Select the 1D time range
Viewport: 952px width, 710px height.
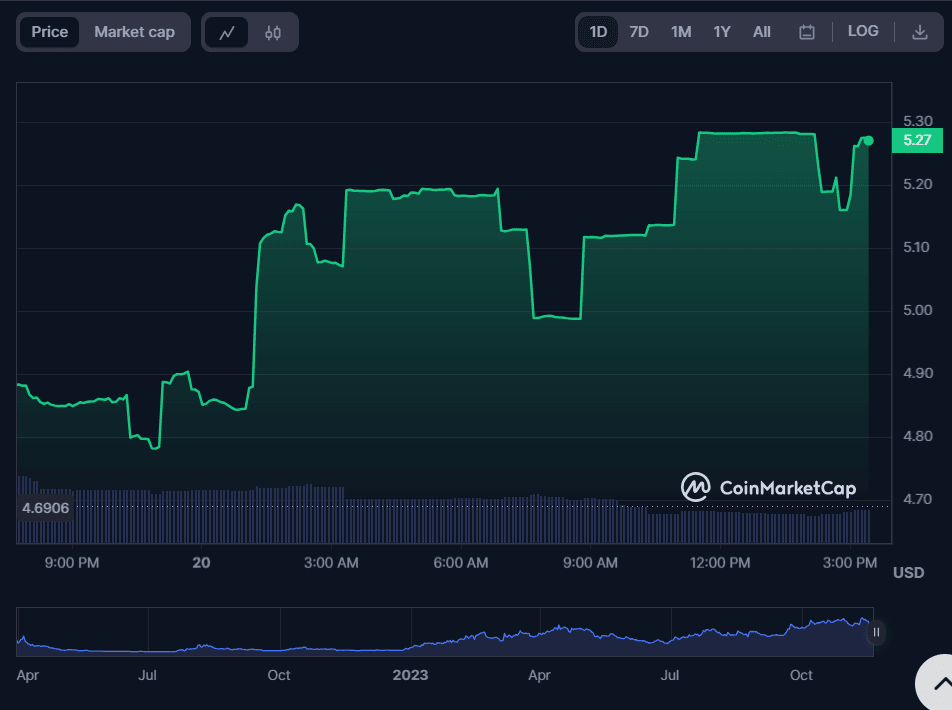[x=598, y=32]
